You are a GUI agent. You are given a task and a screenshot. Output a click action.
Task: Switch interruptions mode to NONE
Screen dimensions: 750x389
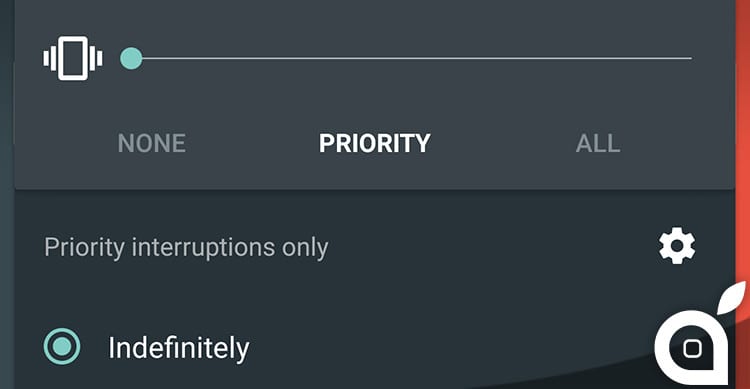(x=152, y=143)
